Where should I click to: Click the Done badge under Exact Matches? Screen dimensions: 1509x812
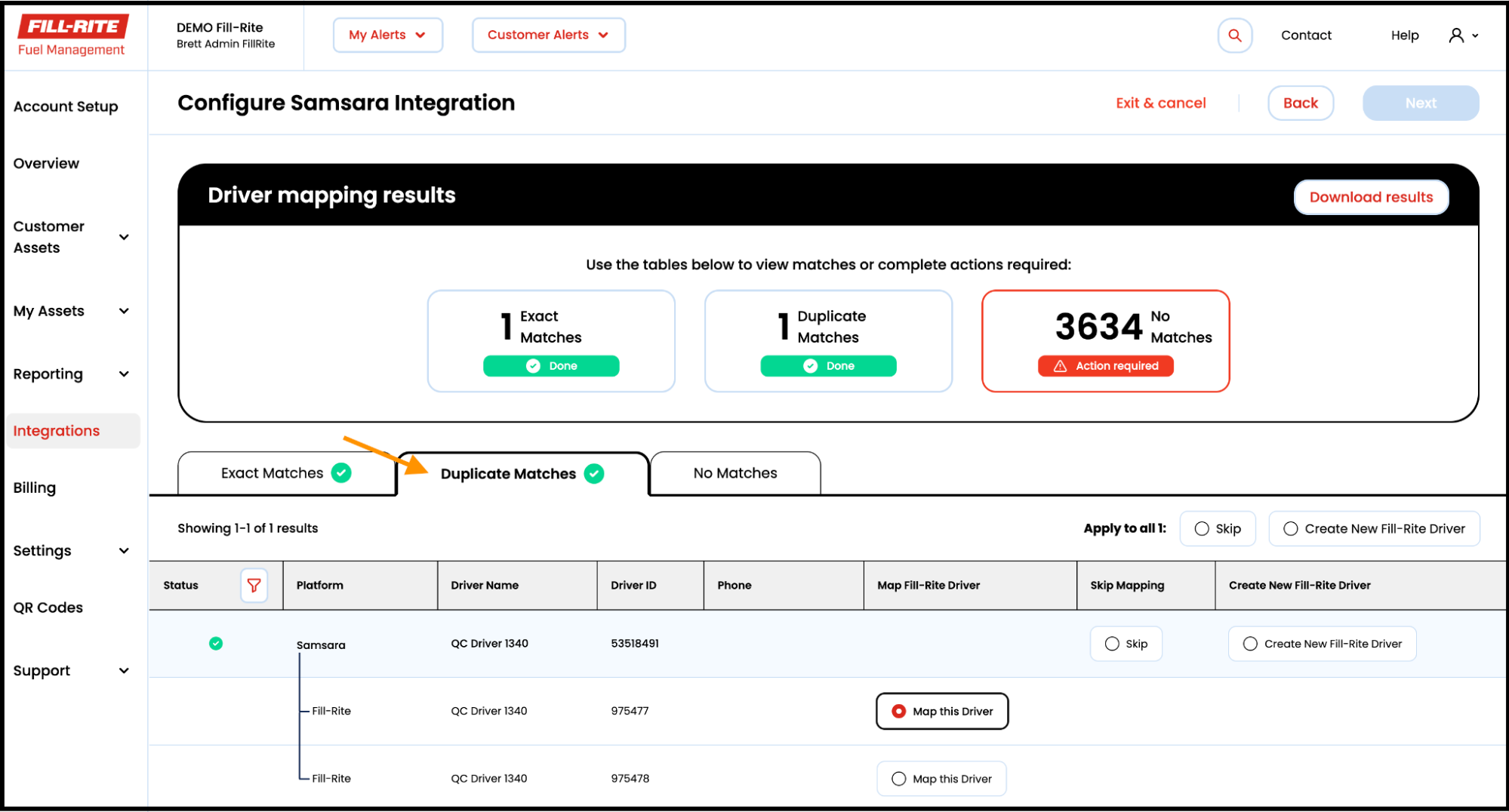(550, 365)
